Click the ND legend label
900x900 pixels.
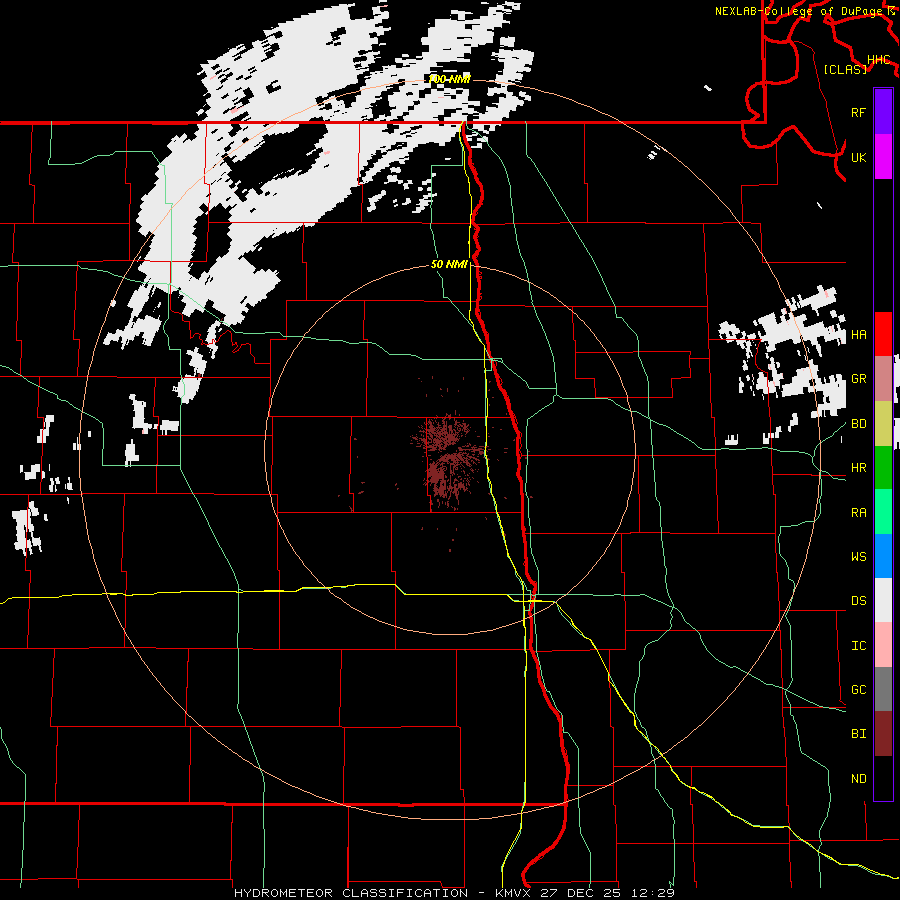[859, 779]
